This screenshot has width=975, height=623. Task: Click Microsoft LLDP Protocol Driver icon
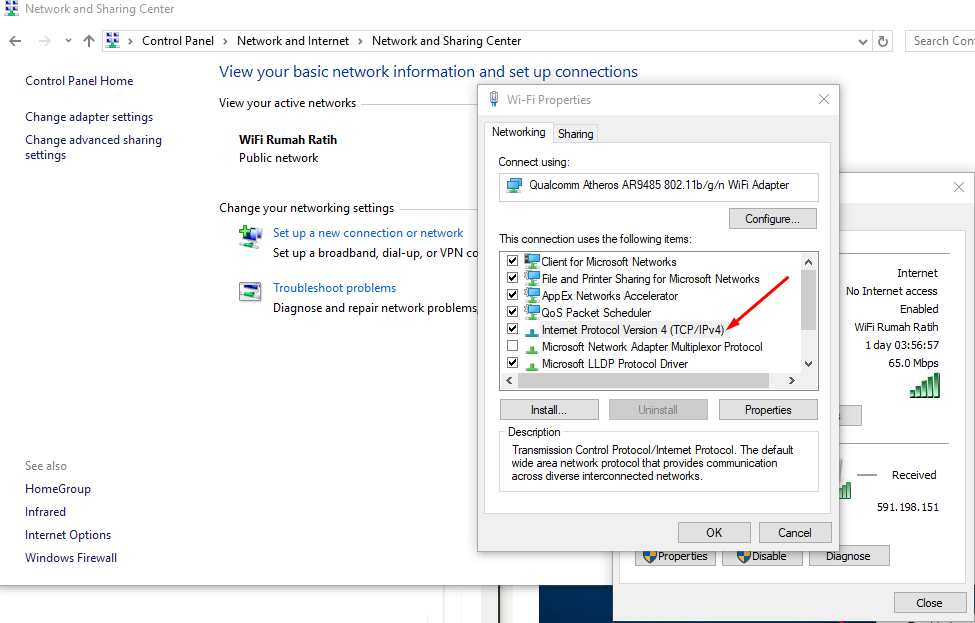click(x=532, y=365)
